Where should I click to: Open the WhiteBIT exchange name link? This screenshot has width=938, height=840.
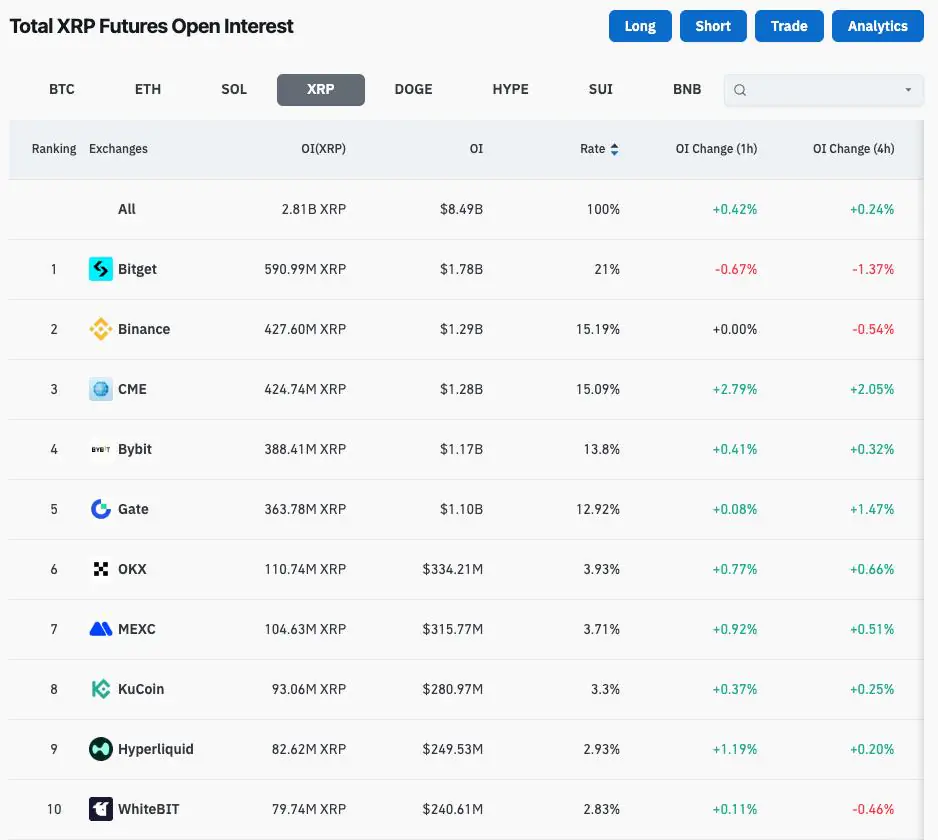click(x=148, y=809)
